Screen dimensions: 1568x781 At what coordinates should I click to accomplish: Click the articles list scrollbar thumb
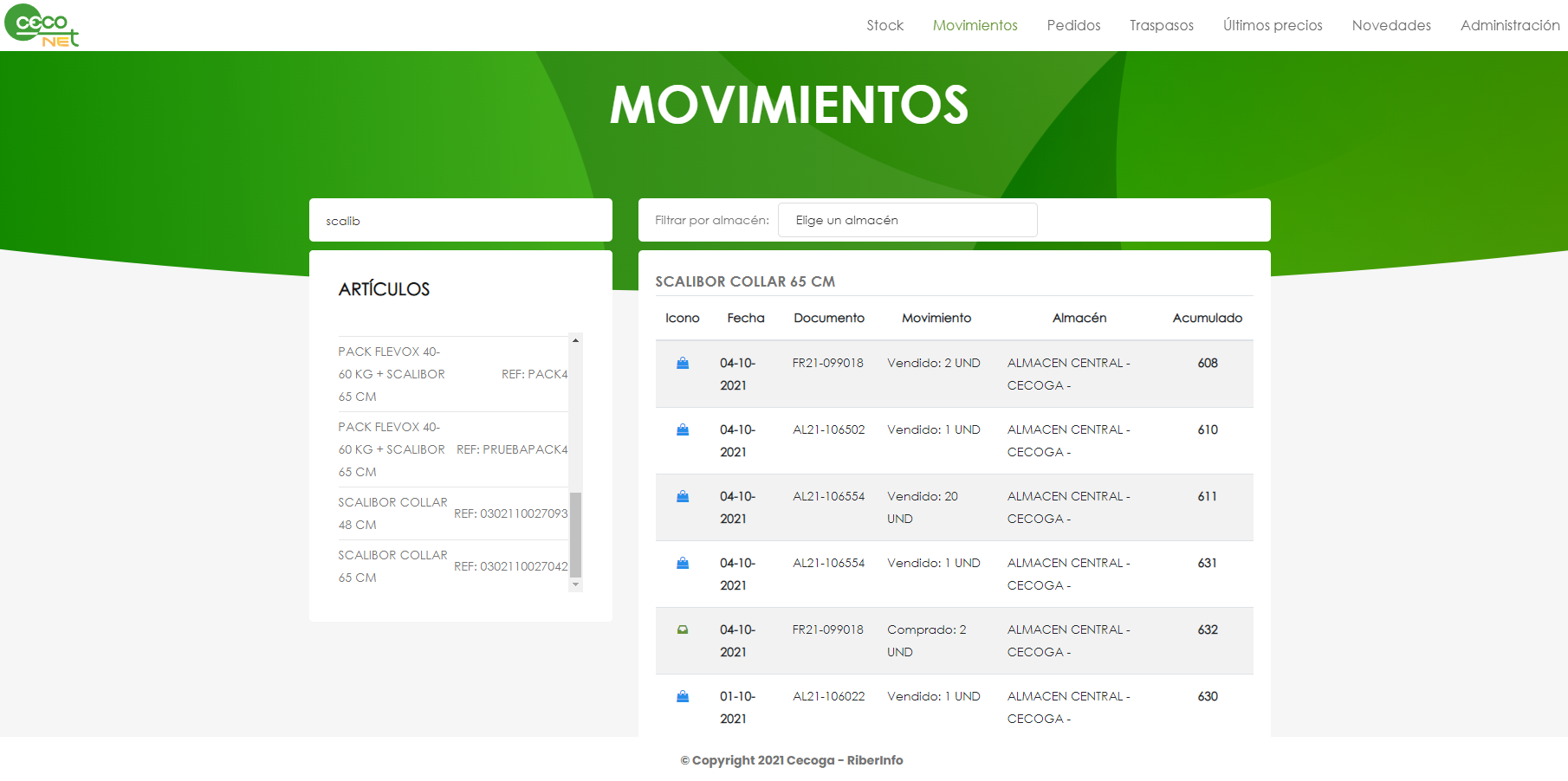(575, 534)
